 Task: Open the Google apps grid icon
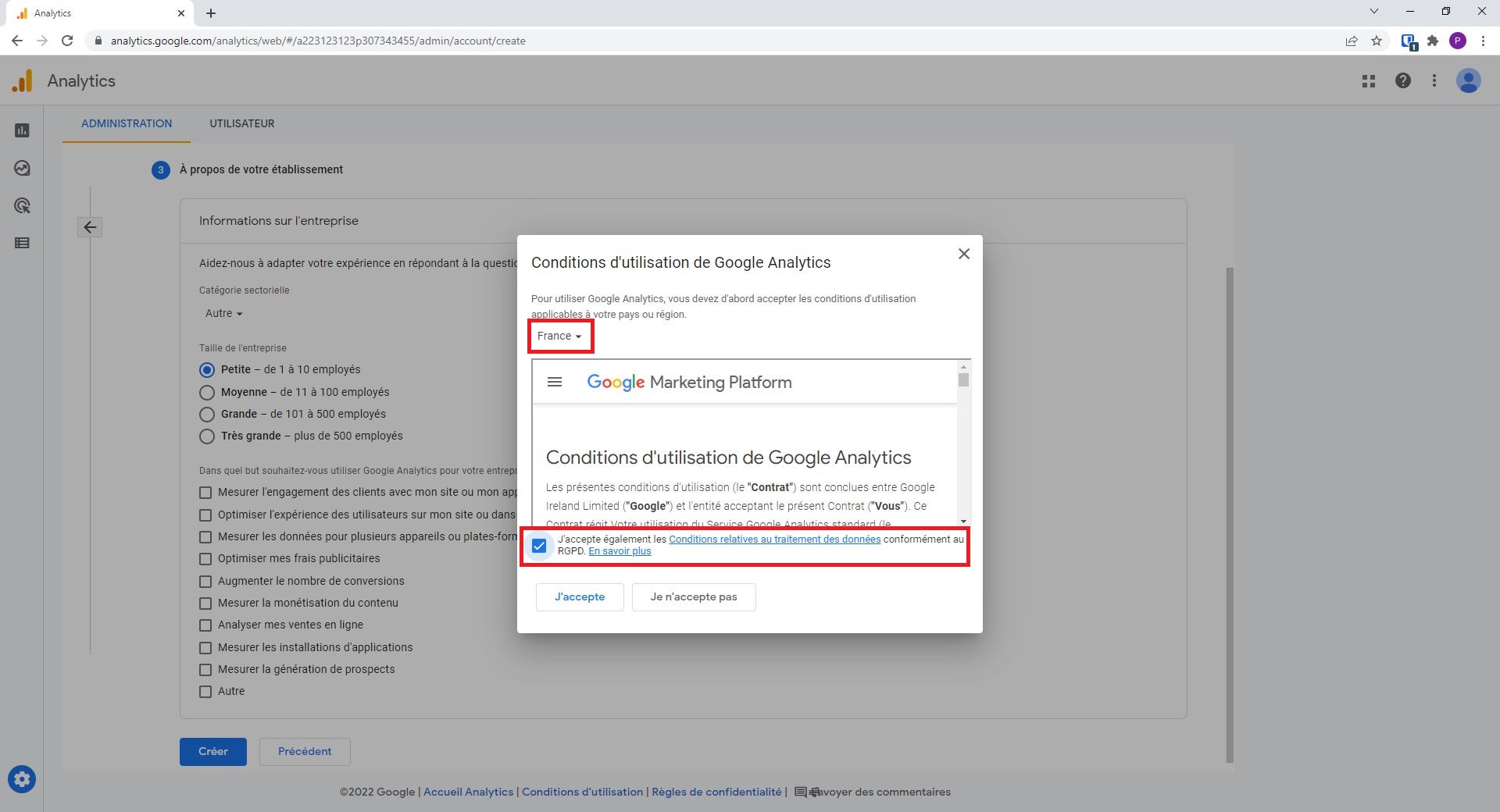pos(1369,80)
